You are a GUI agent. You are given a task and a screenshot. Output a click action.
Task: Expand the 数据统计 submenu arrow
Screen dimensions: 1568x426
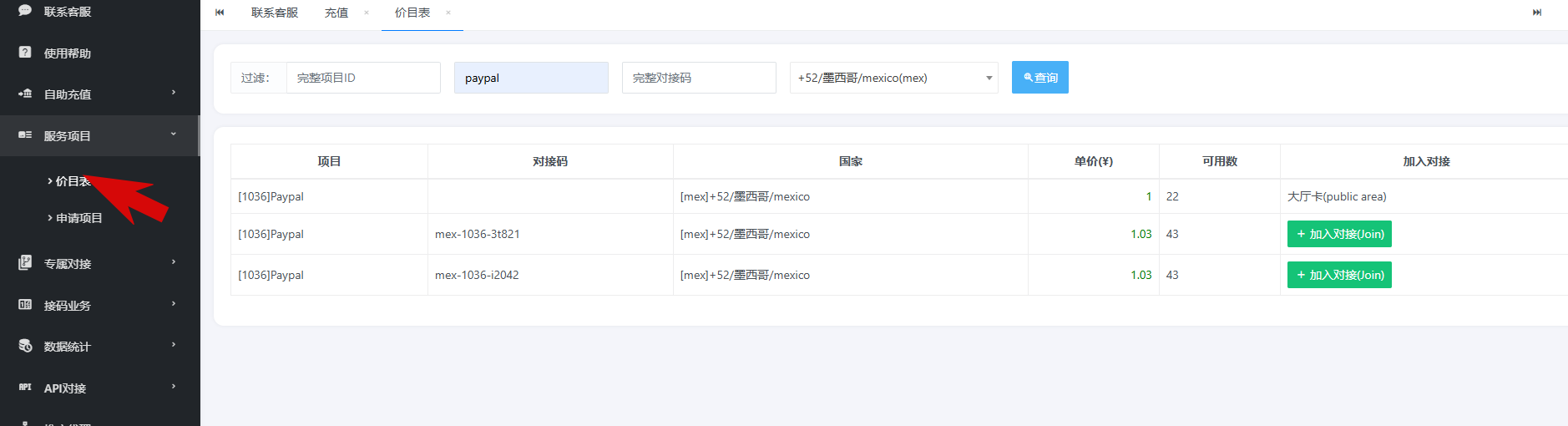coord(174,345)
